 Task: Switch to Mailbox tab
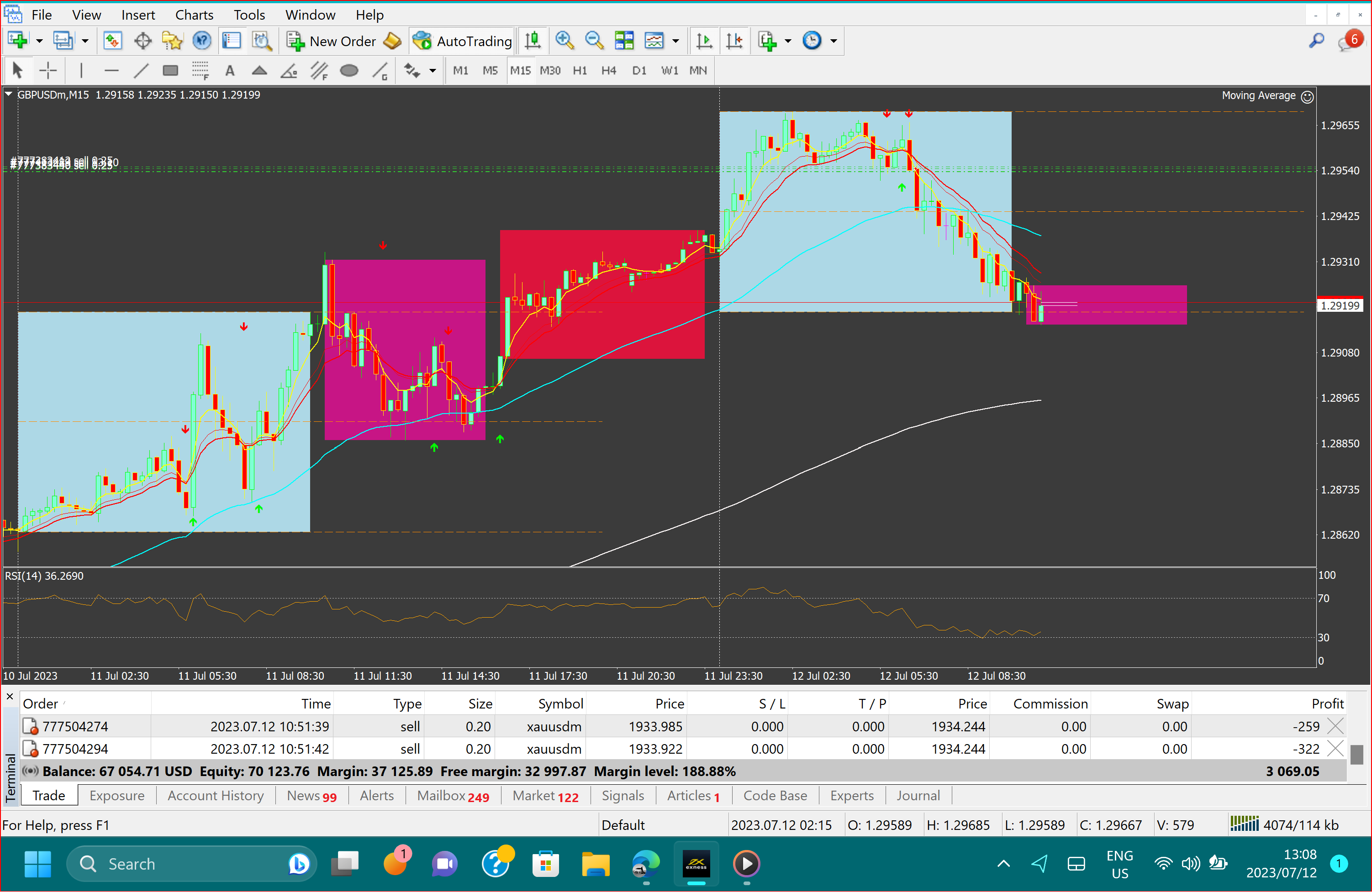(x=453, y=796)
